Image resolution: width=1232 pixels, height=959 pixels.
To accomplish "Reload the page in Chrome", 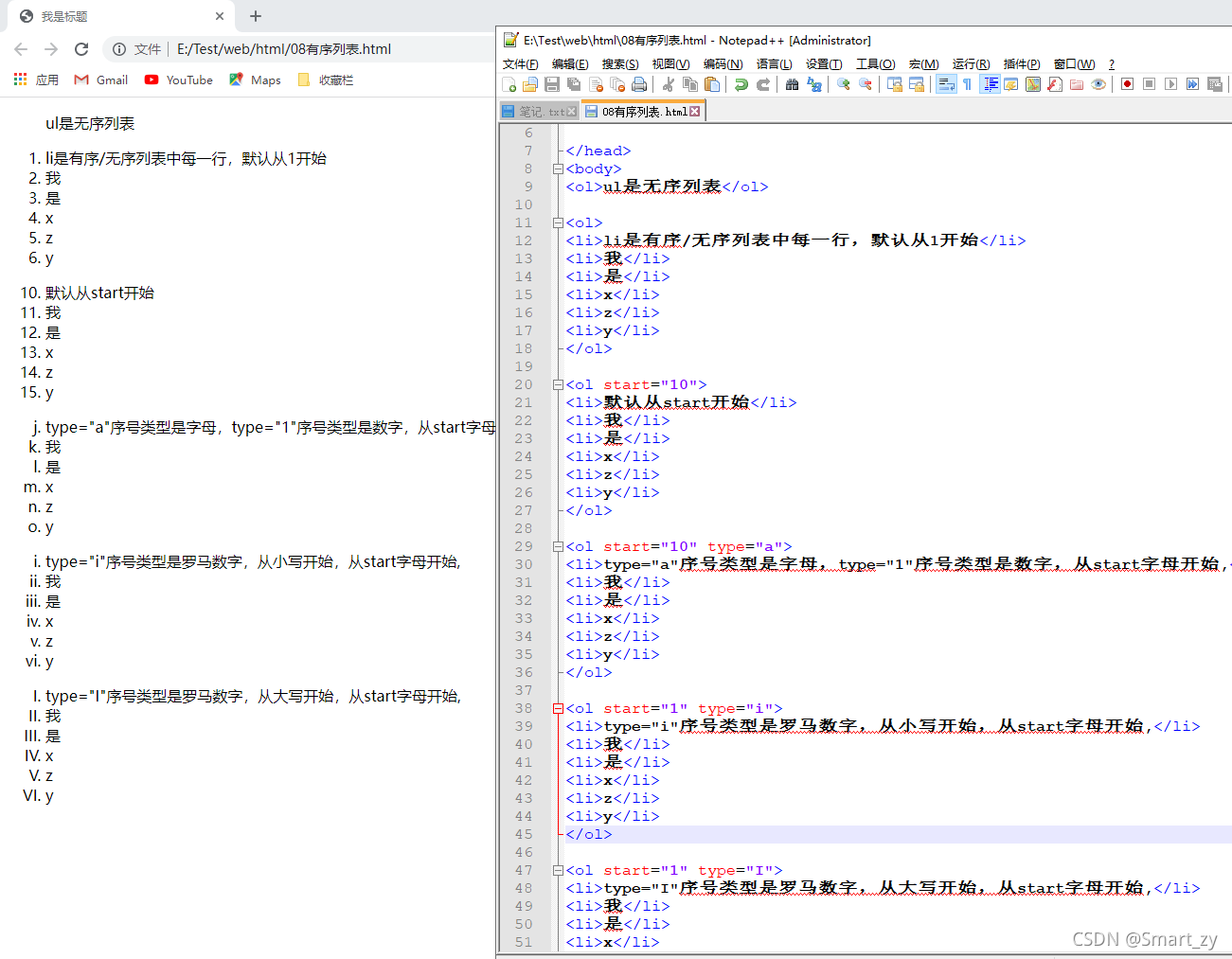I will coord(81,49).
